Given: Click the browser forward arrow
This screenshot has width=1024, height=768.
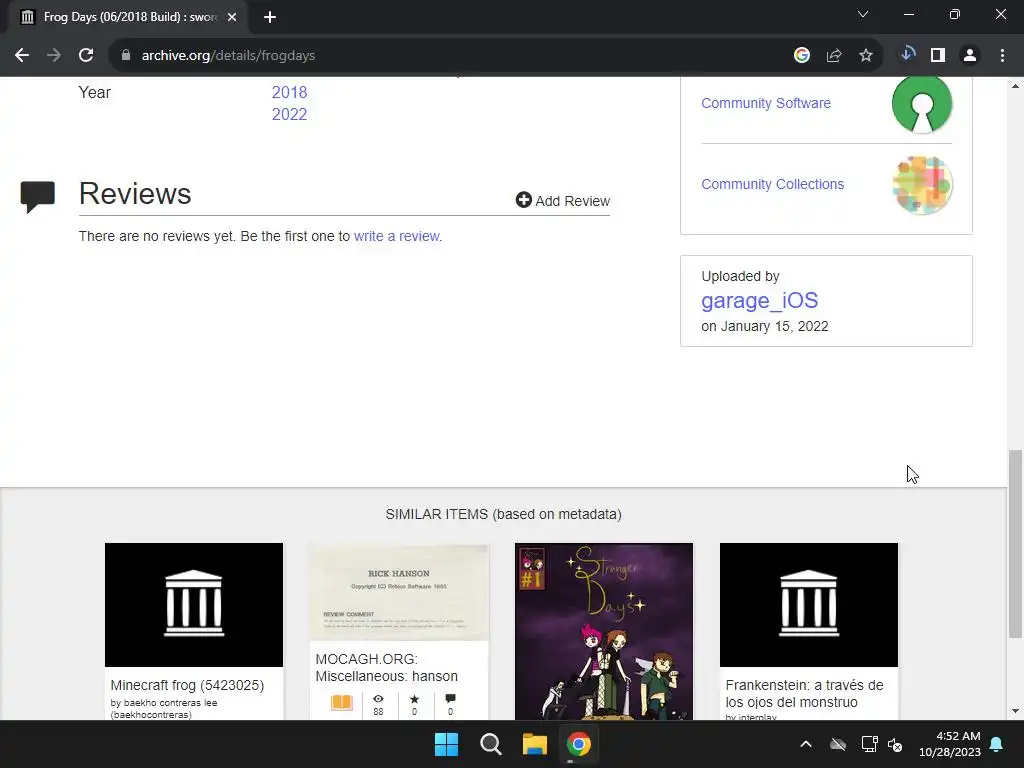Looking at the screenshot, I should 54,56.
